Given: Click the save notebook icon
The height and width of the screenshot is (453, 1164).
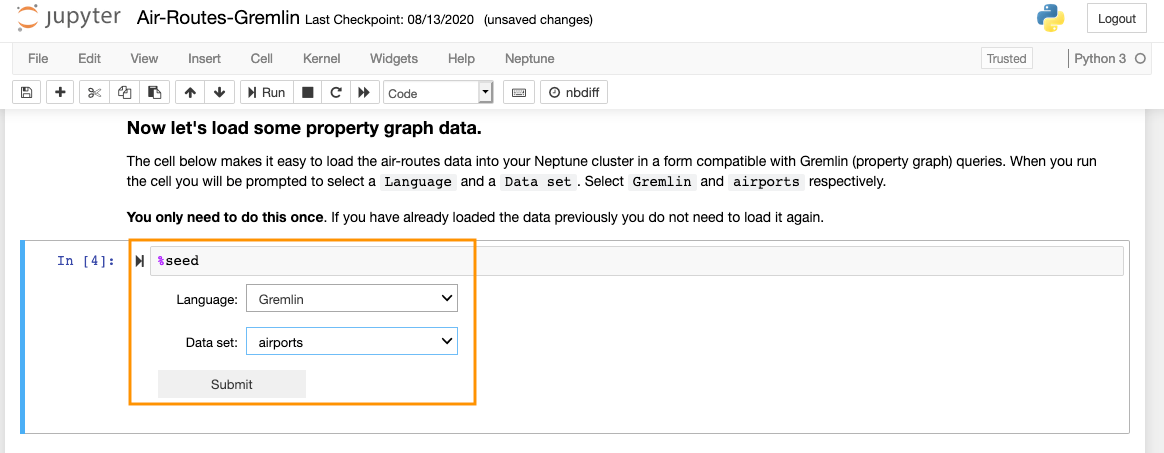Looking at the screenshot, I should 27,93.
